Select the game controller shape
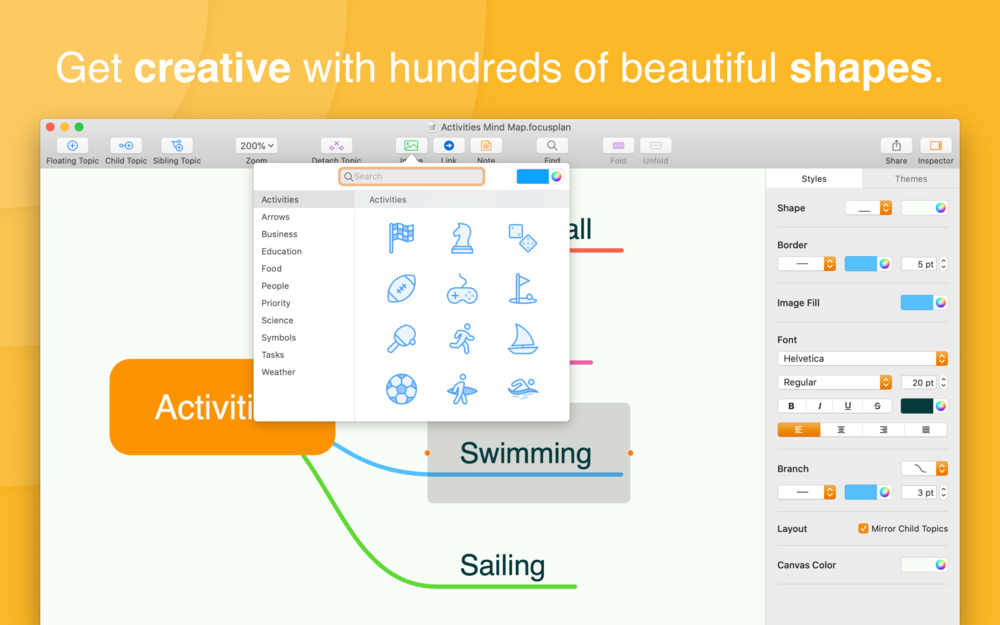 click(462, 289)
